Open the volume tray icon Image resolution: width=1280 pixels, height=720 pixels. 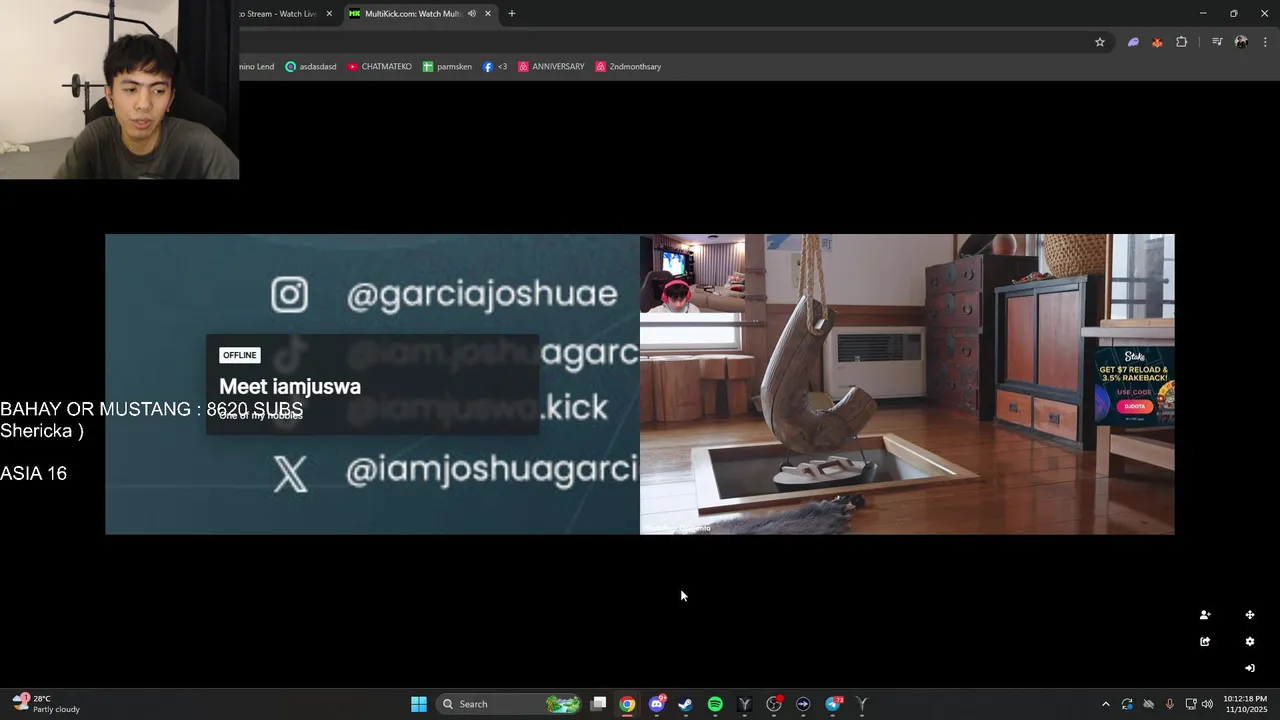(x=1207, y=704)
